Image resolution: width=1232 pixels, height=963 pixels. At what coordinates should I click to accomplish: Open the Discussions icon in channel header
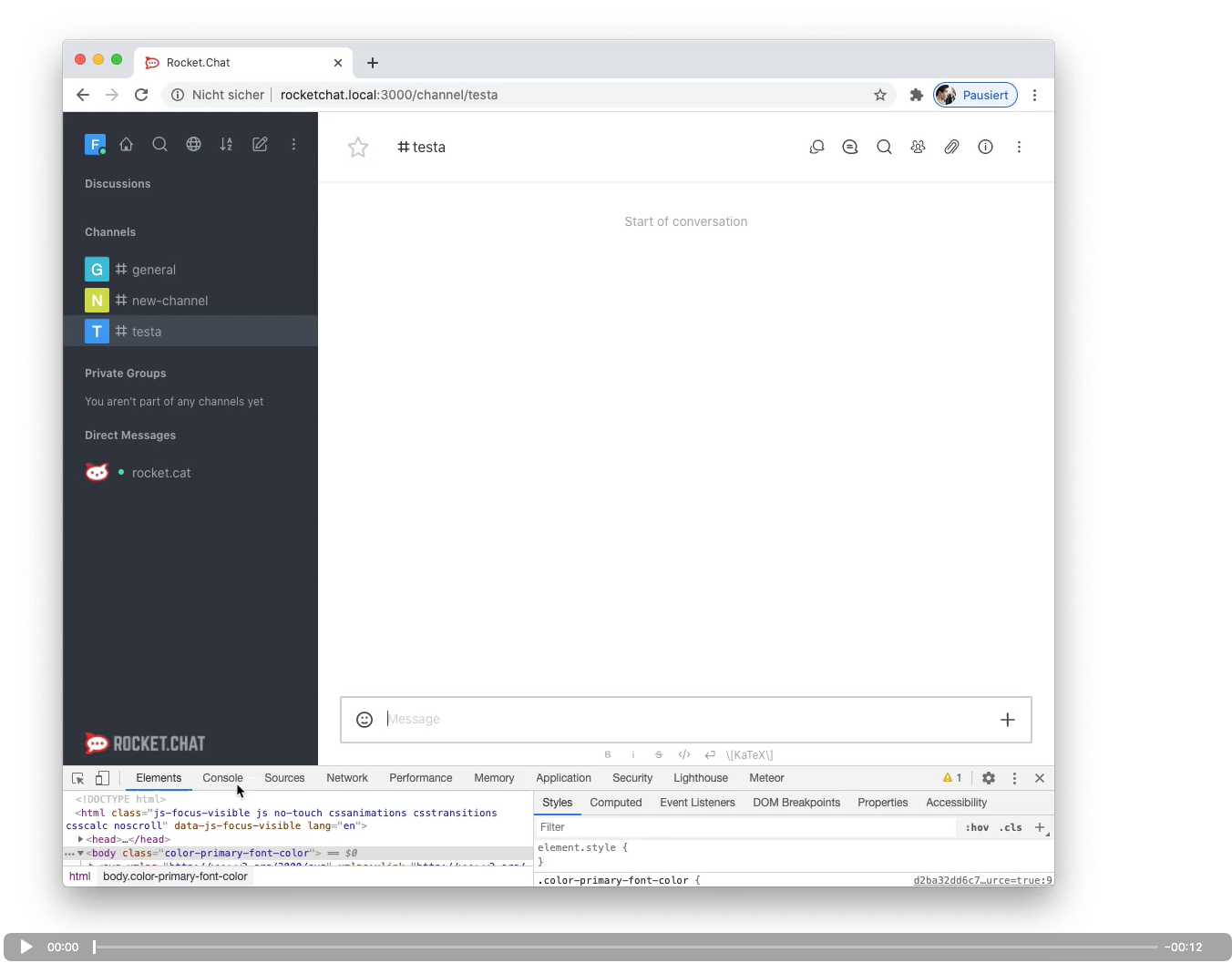[816, 147]
